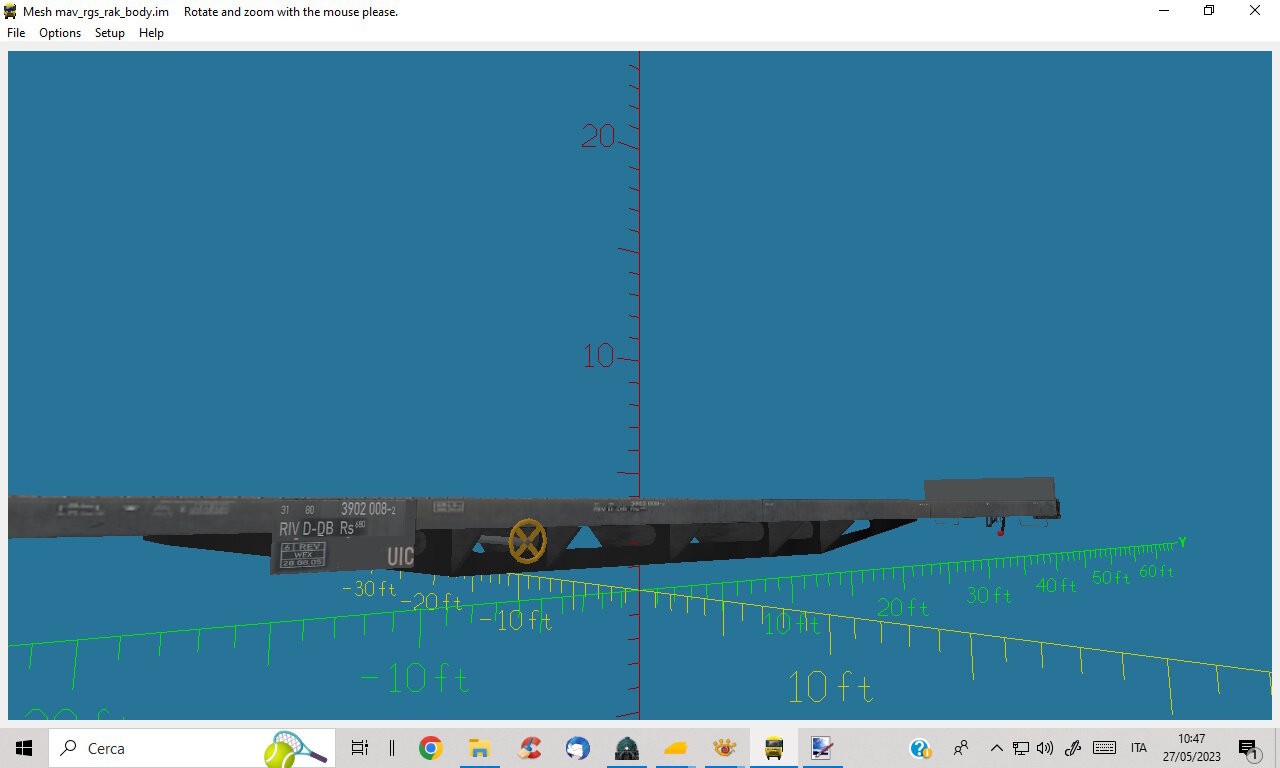Click the Cerca search box in taskbar
The width and height of the screenshot is (1280, 768).
(x=190, y=748)
